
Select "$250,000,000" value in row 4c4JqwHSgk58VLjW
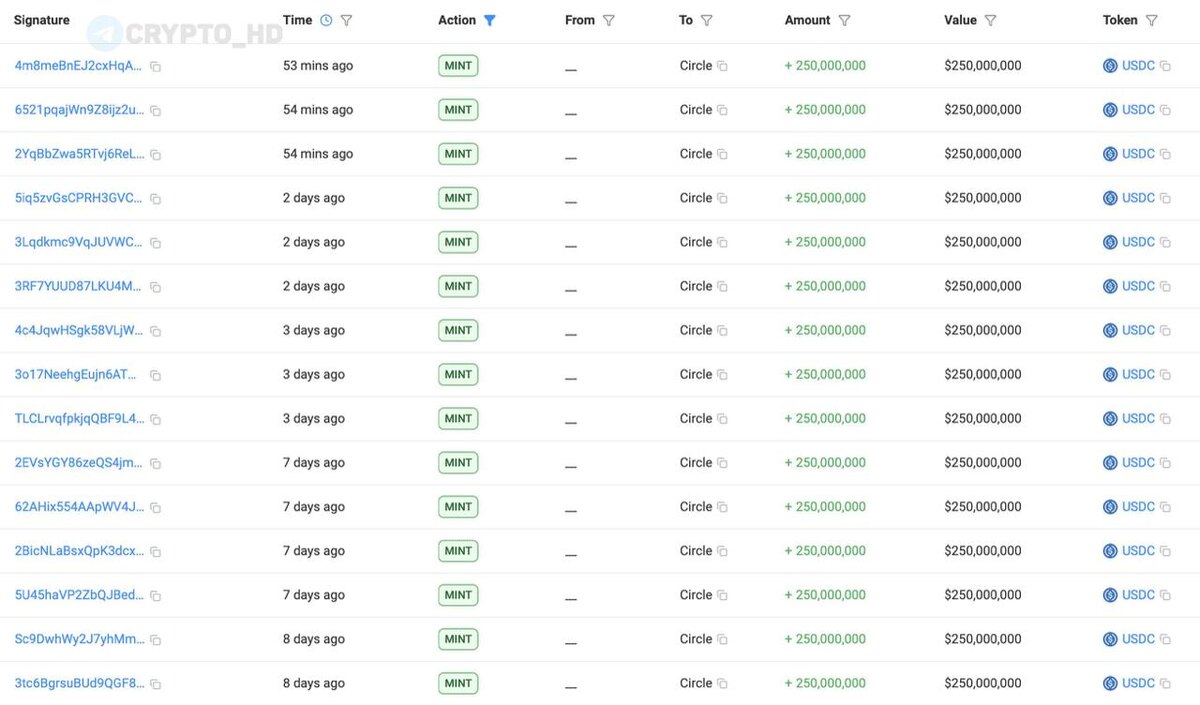(983, 330)
